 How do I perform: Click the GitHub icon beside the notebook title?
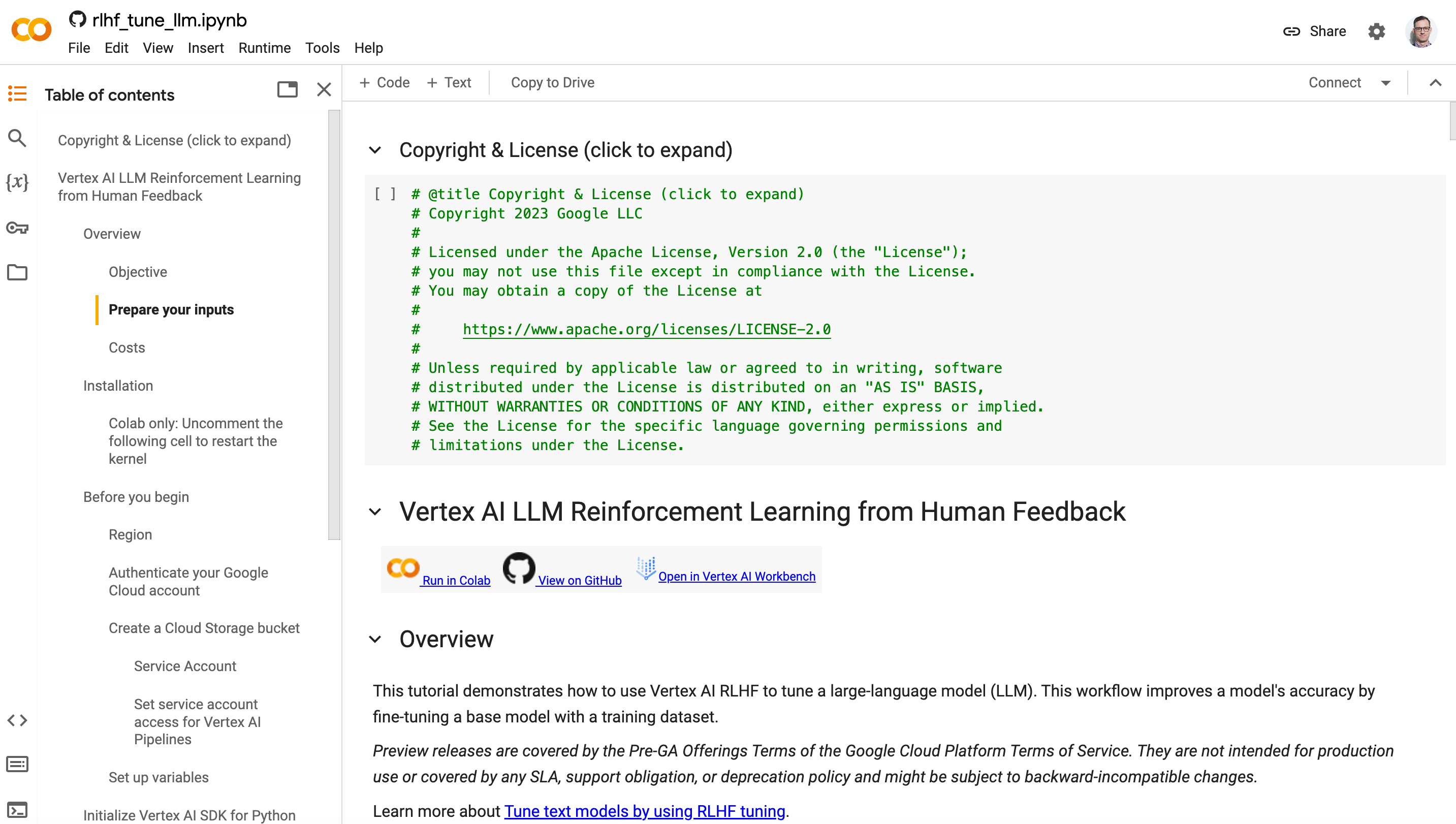(77, 20)
